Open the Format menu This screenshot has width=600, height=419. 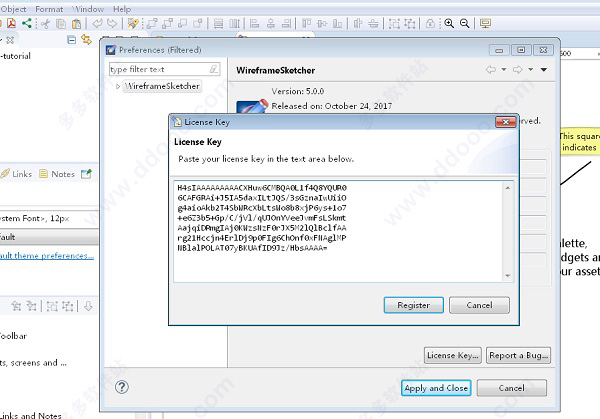49,9
